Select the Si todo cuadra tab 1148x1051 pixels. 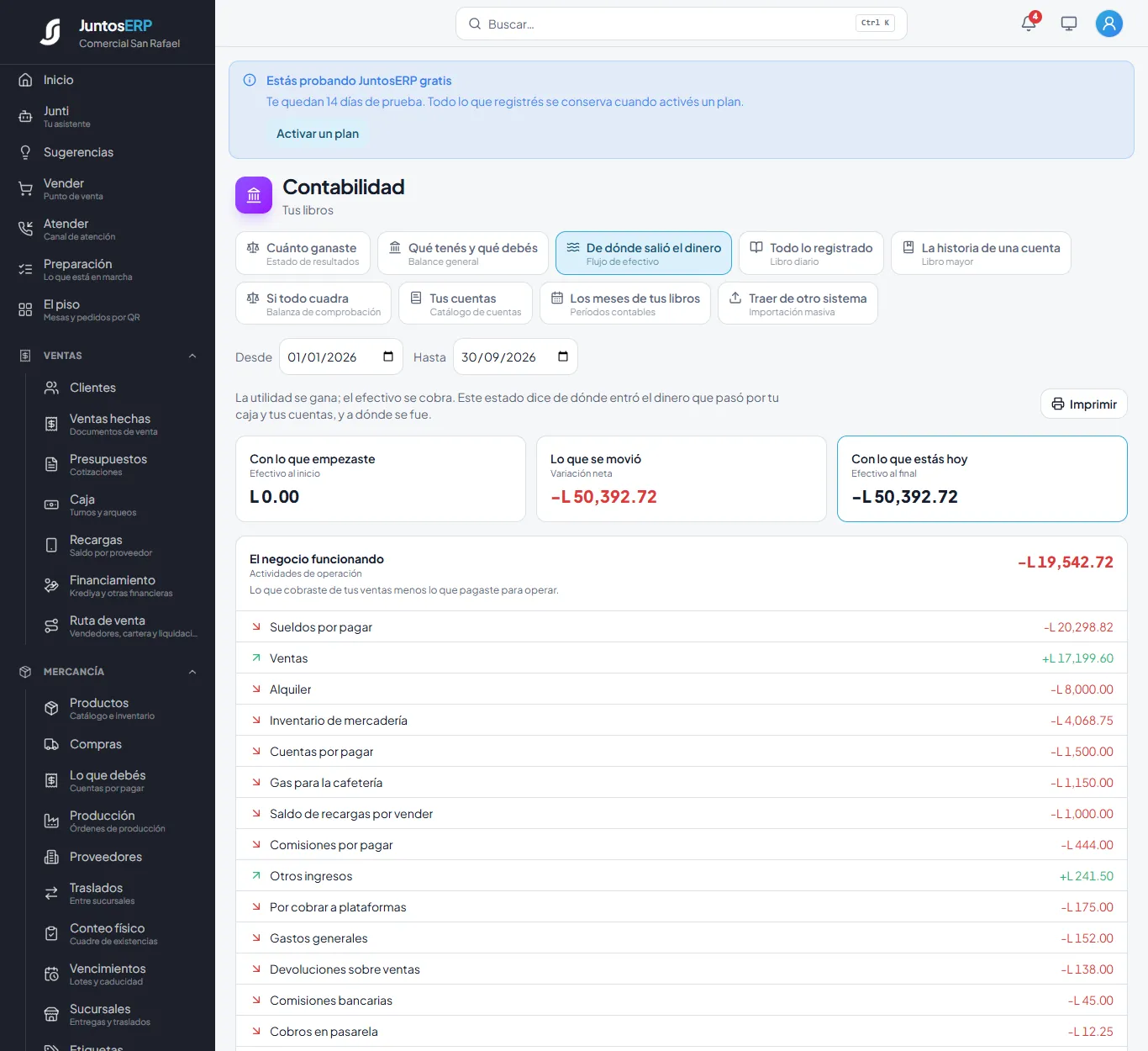(x=313, y=304)
